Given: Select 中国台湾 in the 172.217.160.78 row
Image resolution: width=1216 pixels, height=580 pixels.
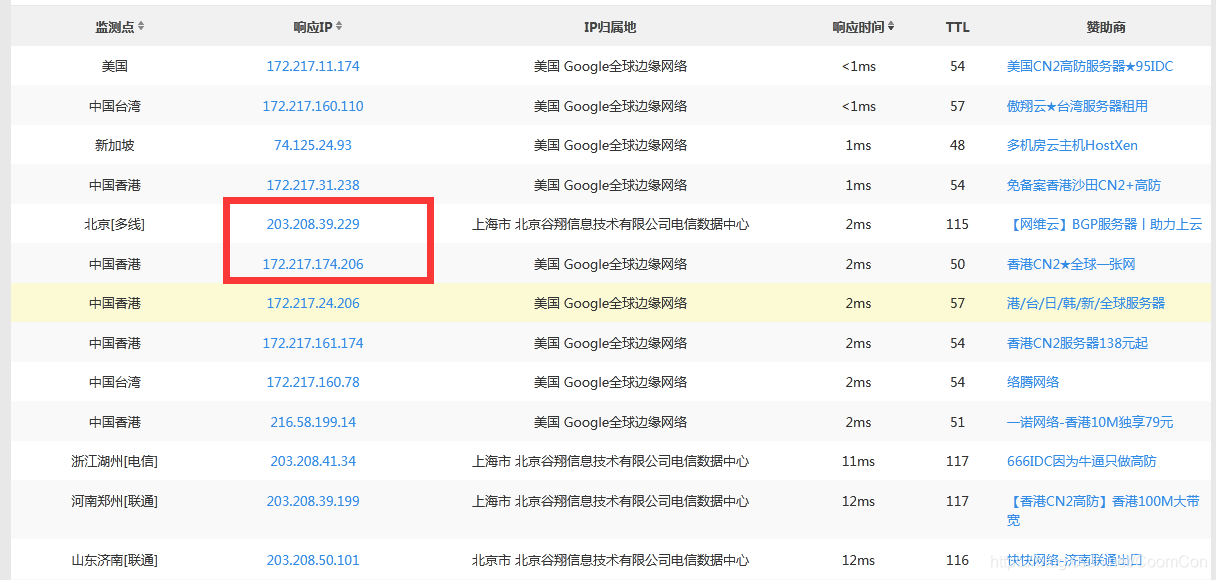Looking at the screenshot, I should (x=115, y=382).
